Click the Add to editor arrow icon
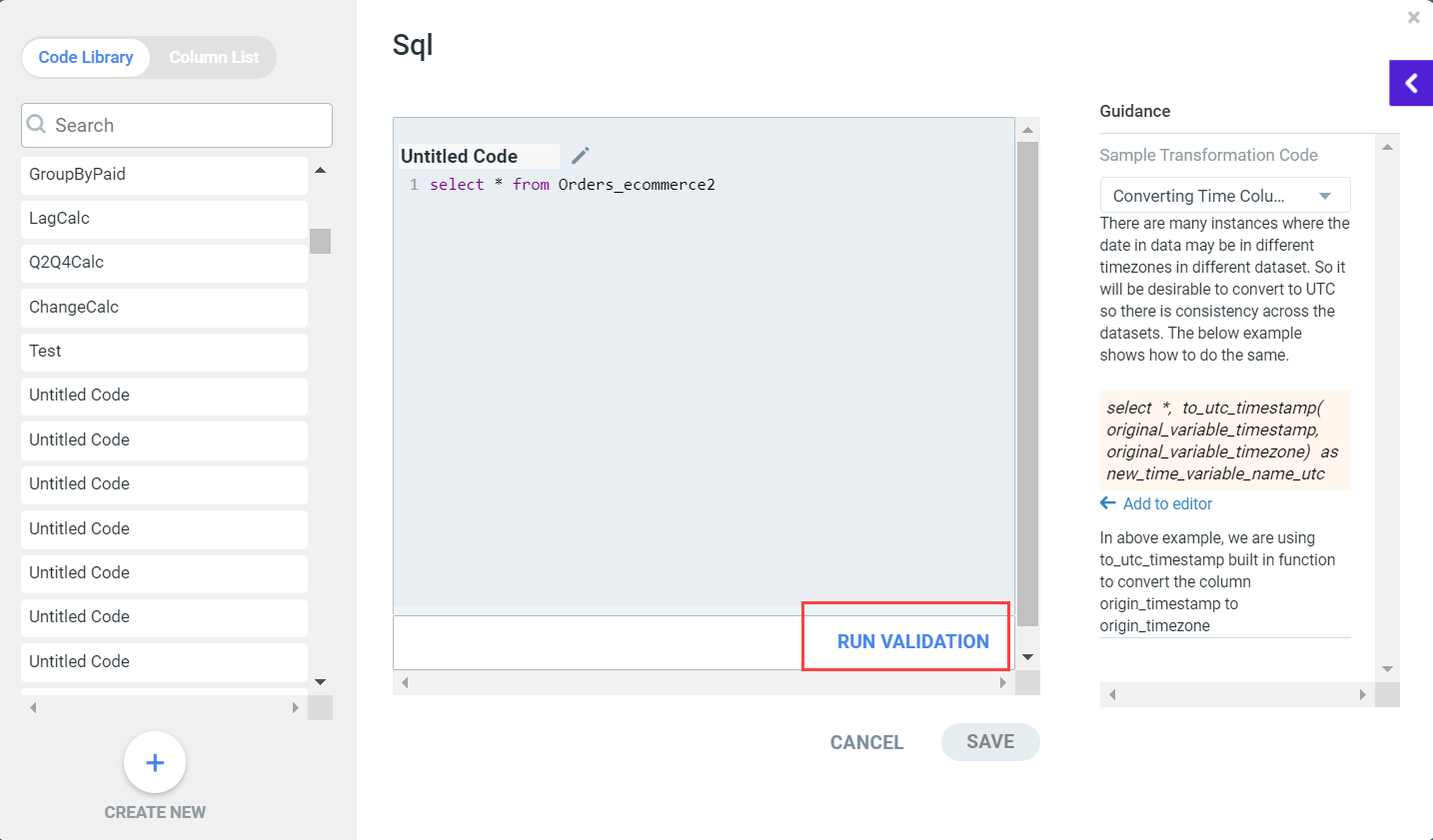 (1107, 503)
